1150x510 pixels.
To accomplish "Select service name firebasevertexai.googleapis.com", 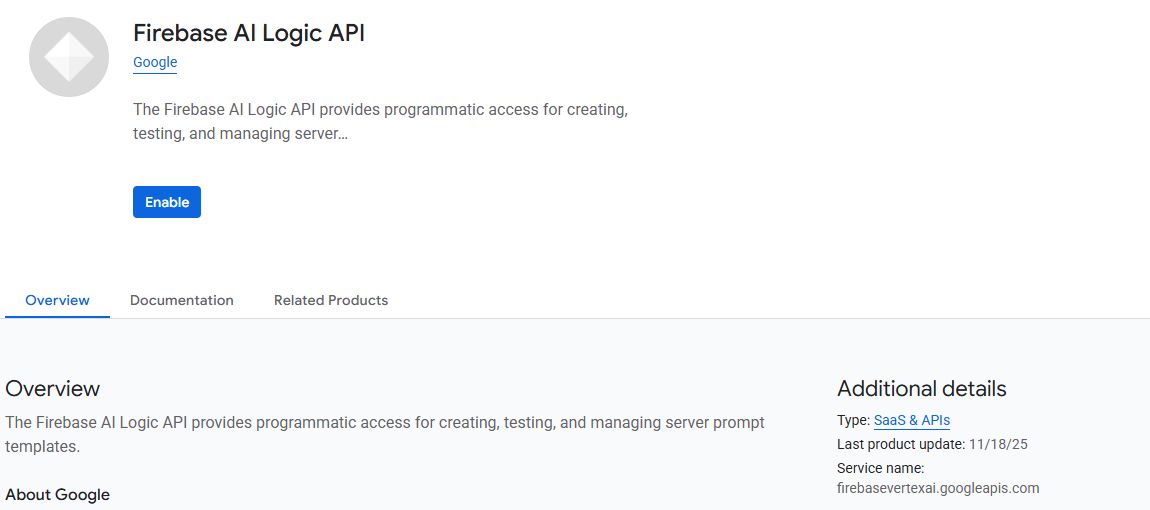I will (x=938, y=488).
